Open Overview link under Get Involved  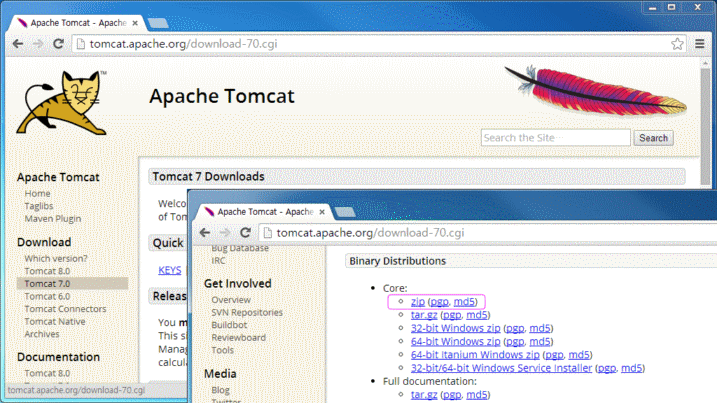231,300
